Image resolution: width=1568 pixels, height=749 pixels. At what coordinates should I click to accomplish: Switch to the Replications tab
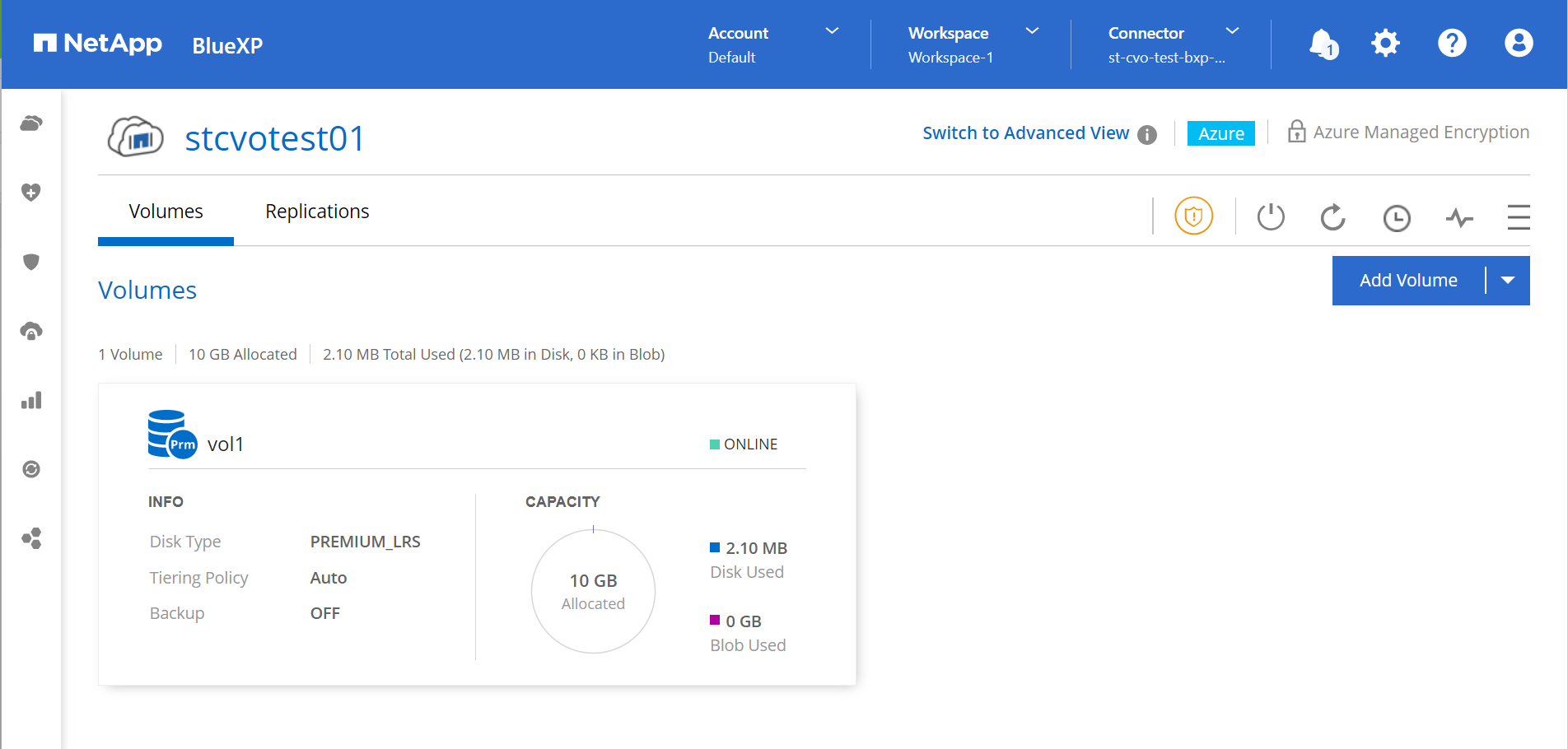coord(317,212)
